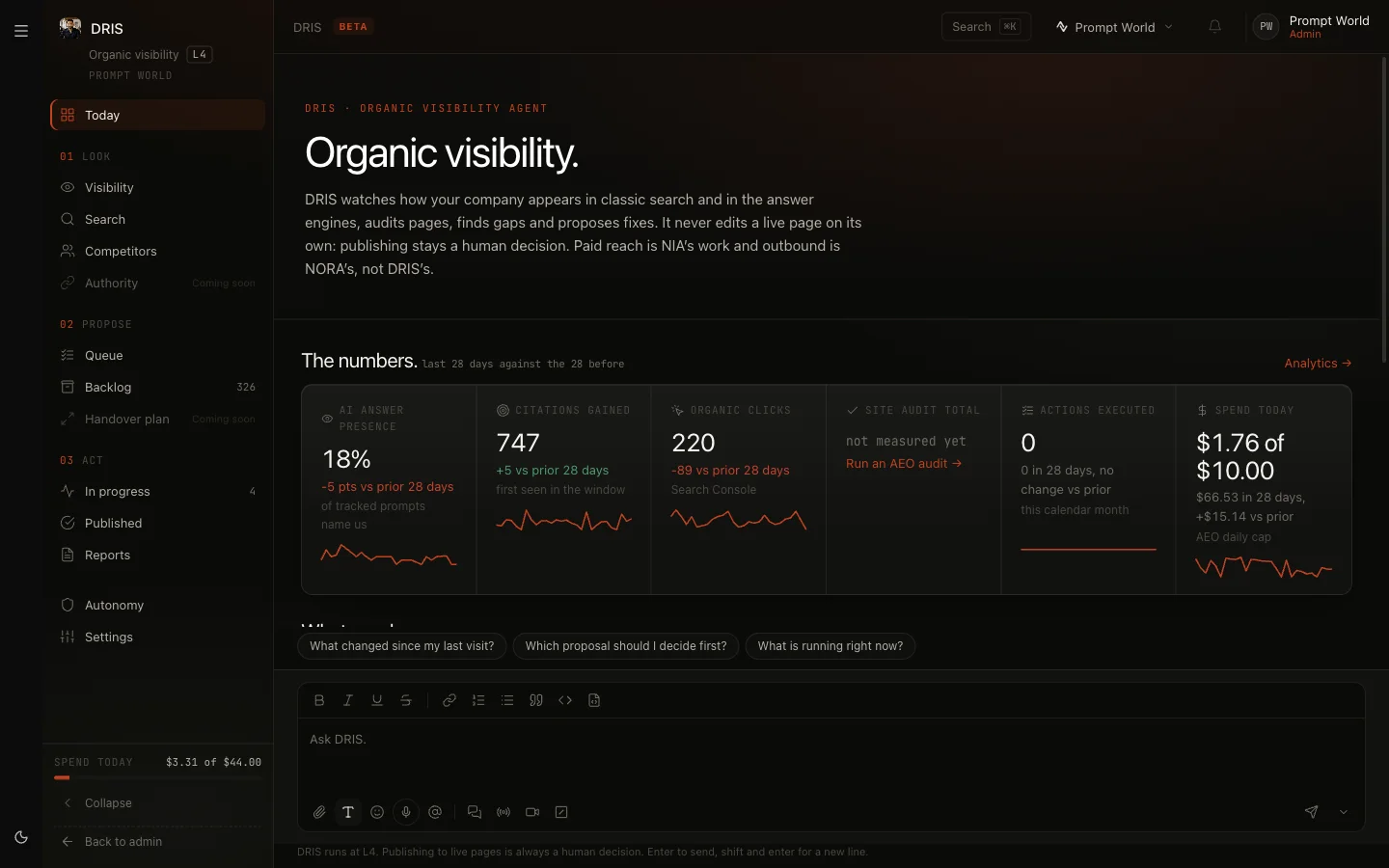This screenshot has width=1389, height=868.
Task: Focus the Ask DRIS message field
Action: (831, 755)
